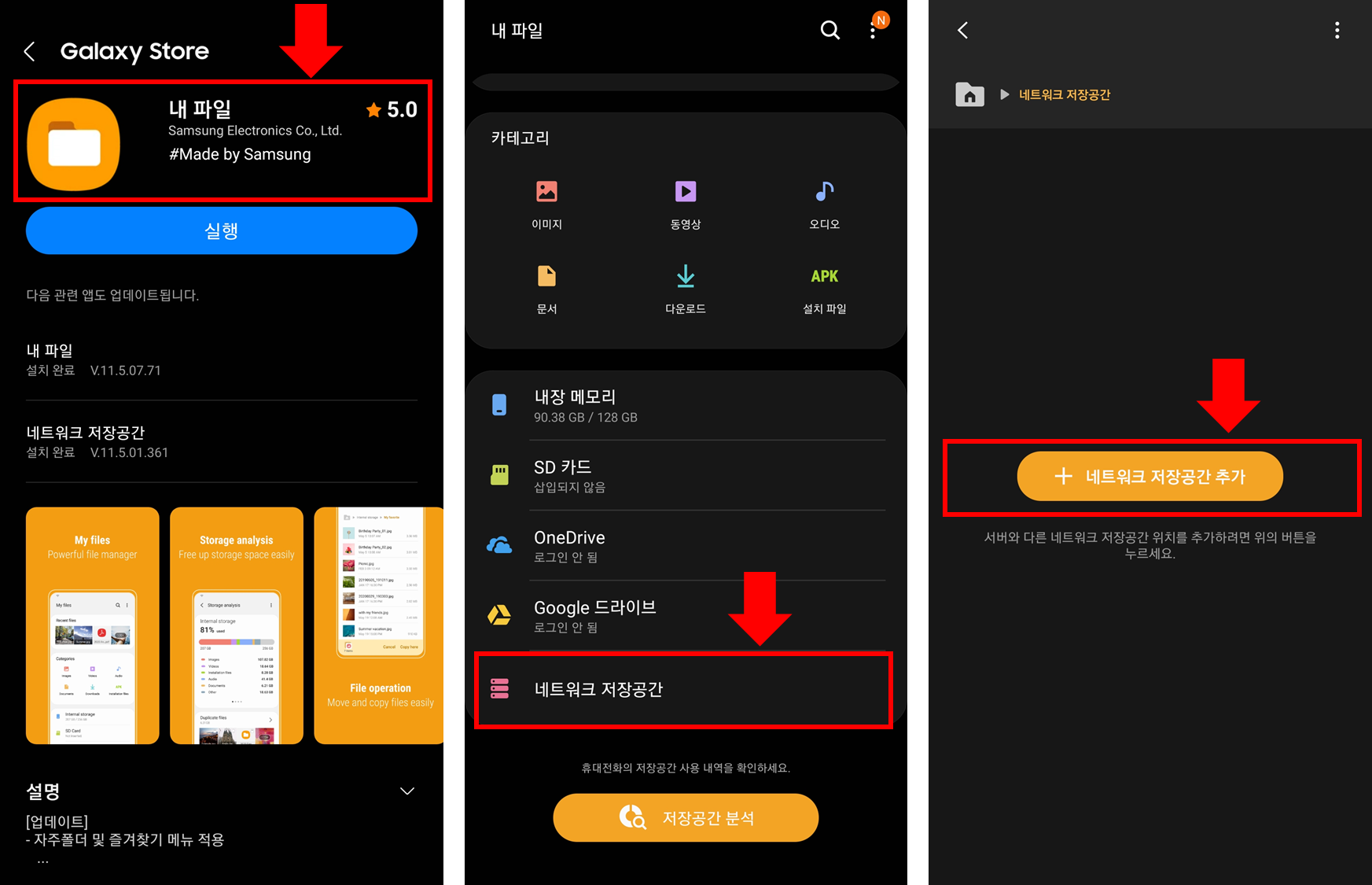Go back from Galaxy Store page
This screenshot has height=885, width=1372.
coord(30,52)
